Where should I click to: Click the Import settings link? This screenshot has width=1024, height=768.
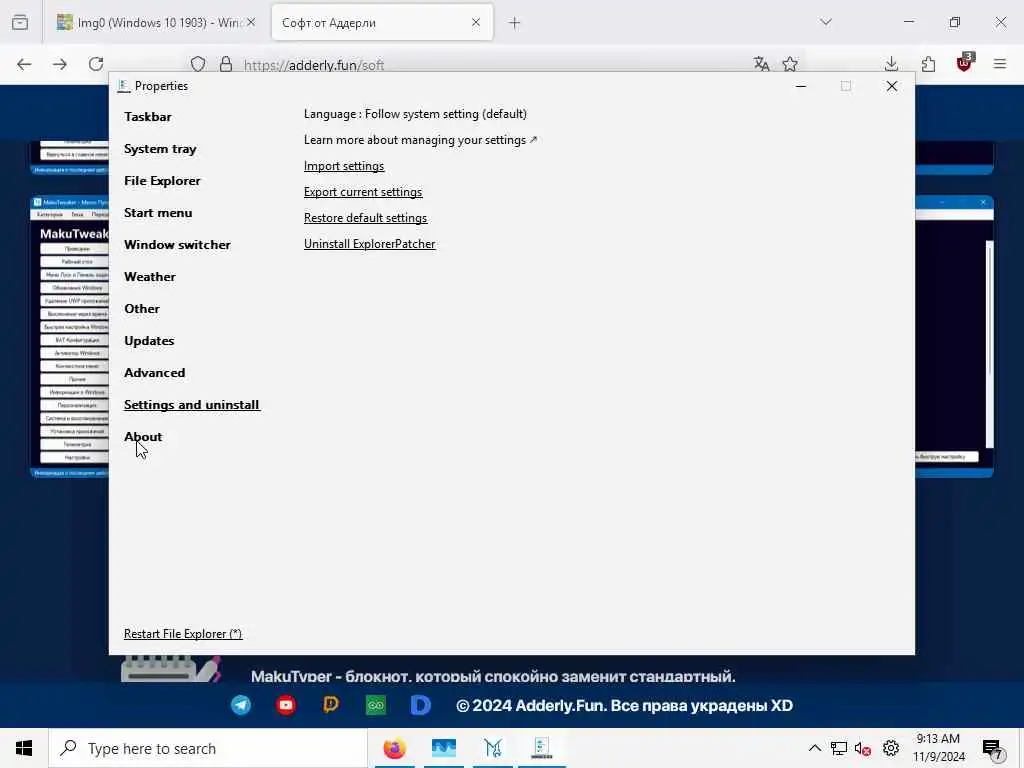click(x=344, y=166)
